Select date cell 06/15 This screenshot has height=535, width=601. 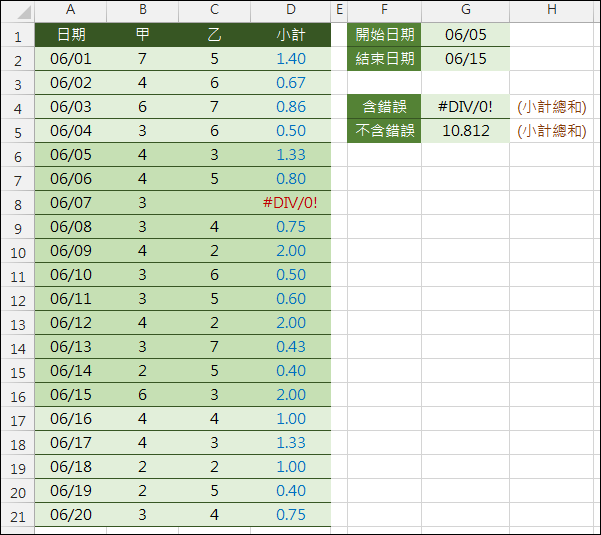pos(71,395)
